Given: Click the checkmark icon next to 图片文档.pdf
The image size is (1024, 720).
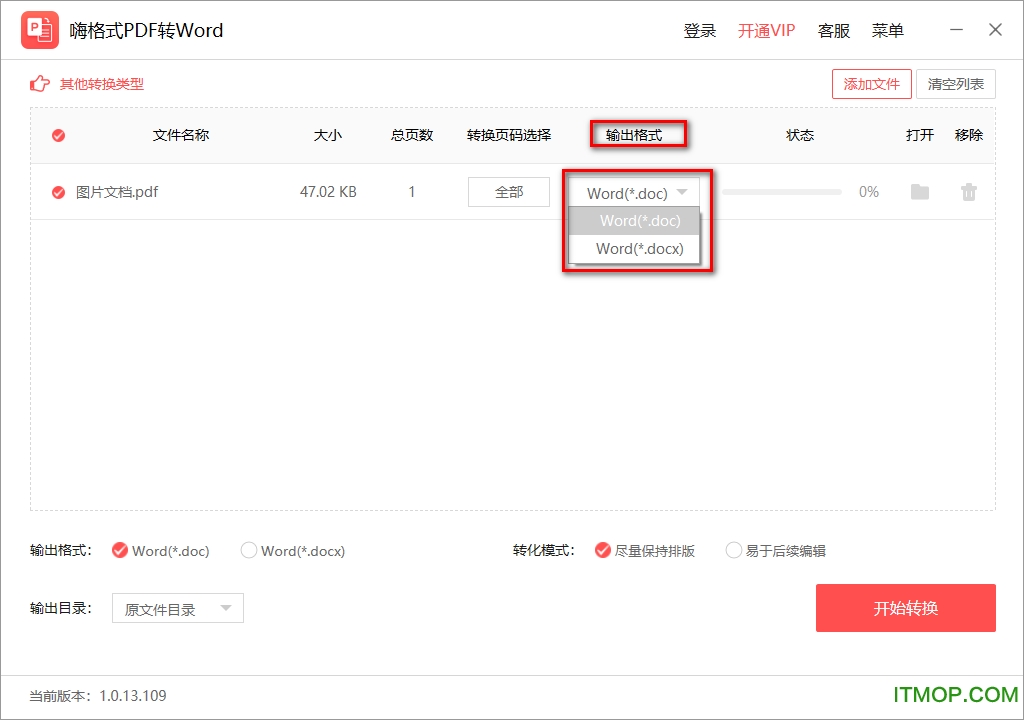Looking at the screenshot, I should pyautogui.click(x=58, y=192).
